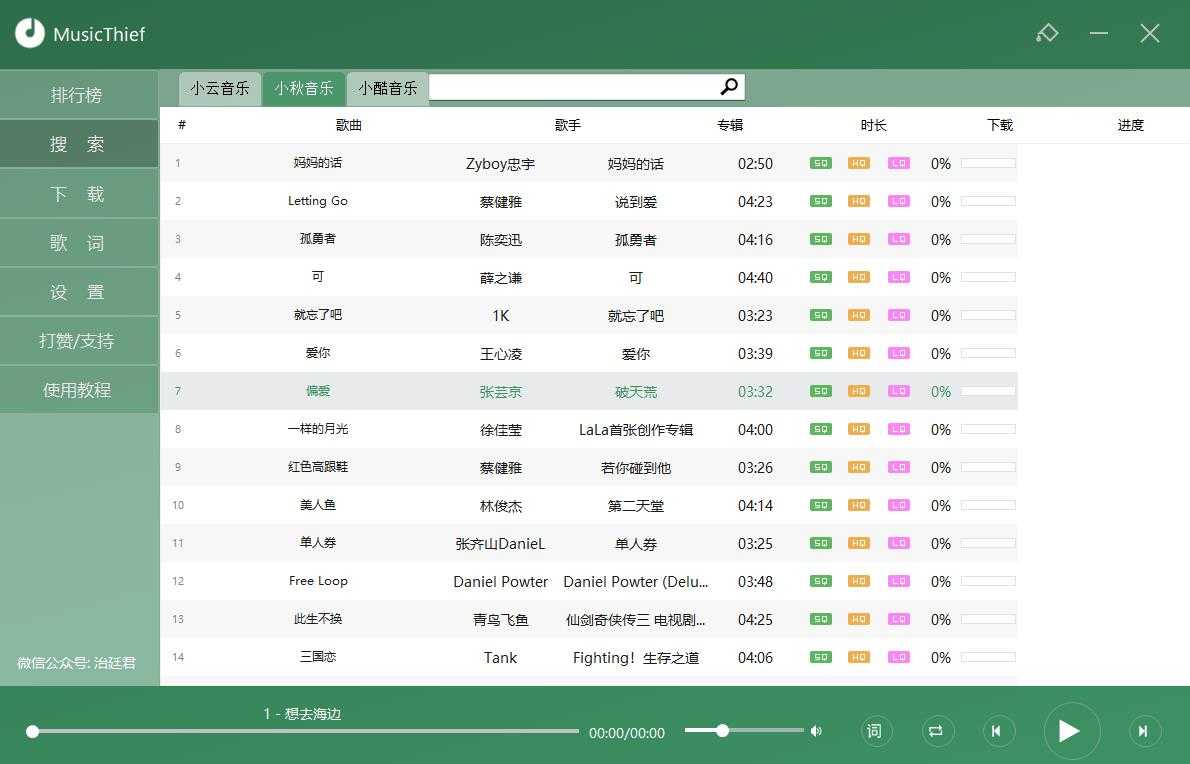The image size is (1190, 764).
Task: Click inside the song search field
Action: 572,87
